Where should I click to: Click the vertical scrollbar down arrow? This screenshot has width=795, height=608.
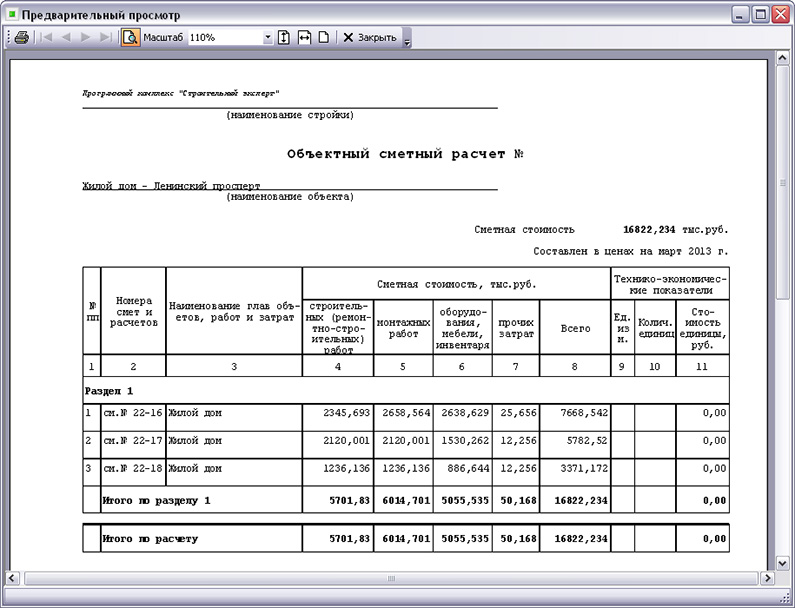(782, 562)
